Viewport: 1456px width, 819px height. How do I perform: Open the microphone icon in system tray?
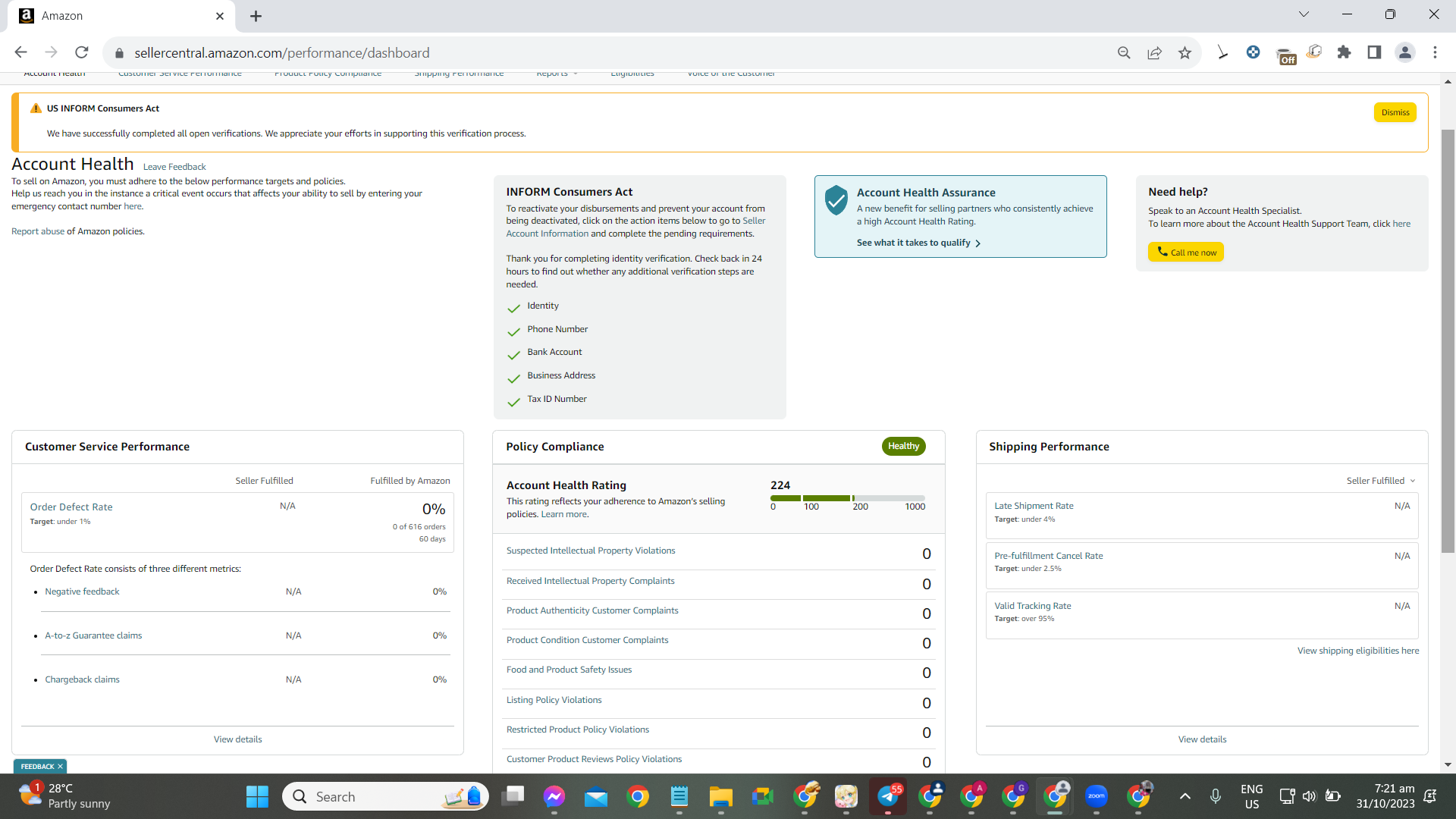[1216, 796]
